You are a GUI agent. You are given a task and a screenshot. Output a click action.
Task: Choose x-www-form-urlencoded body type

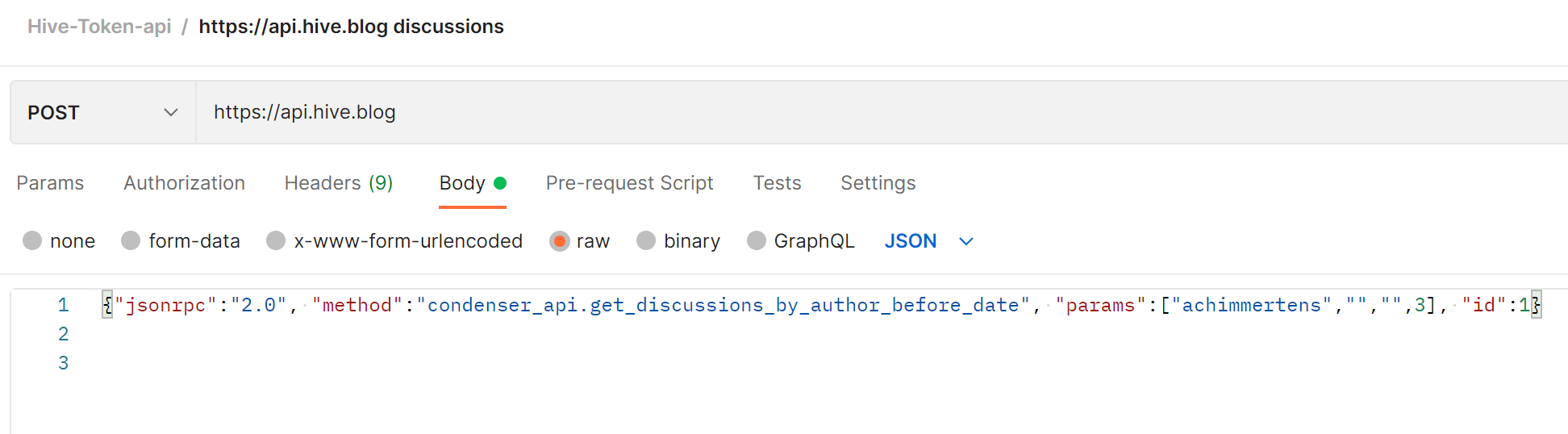coord(276,240)
